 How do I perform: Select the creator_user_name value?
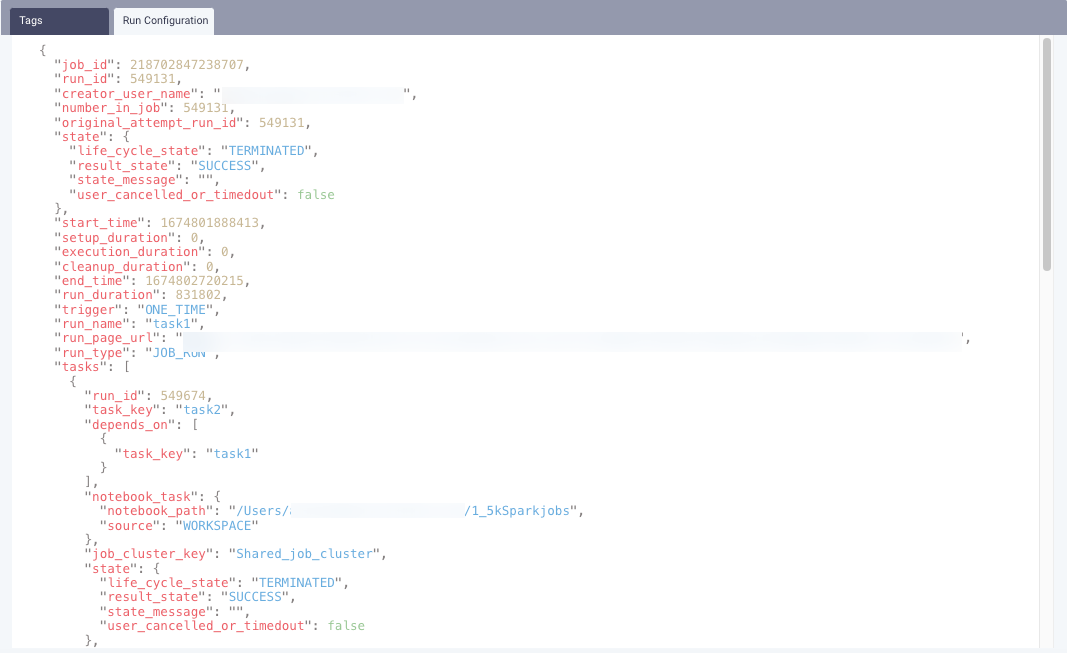click(310, 93)
